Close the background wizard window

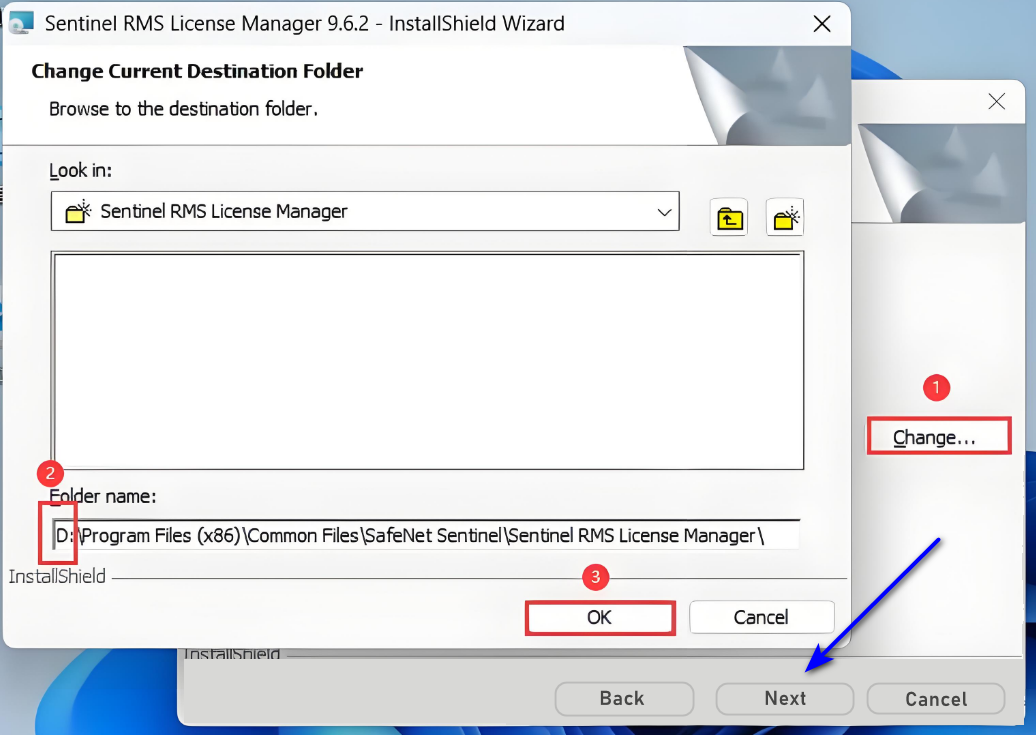(996, 101)
